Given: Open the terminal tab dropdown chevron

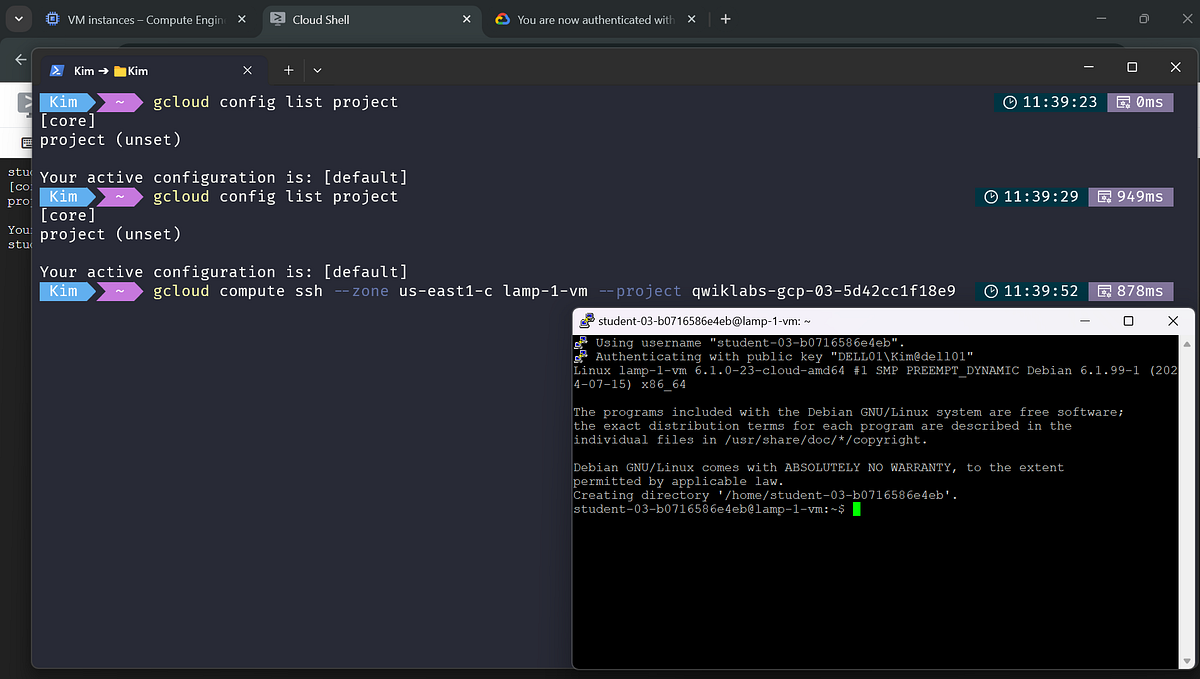Looking at the screenshot, I should click(x=317, y=70).
